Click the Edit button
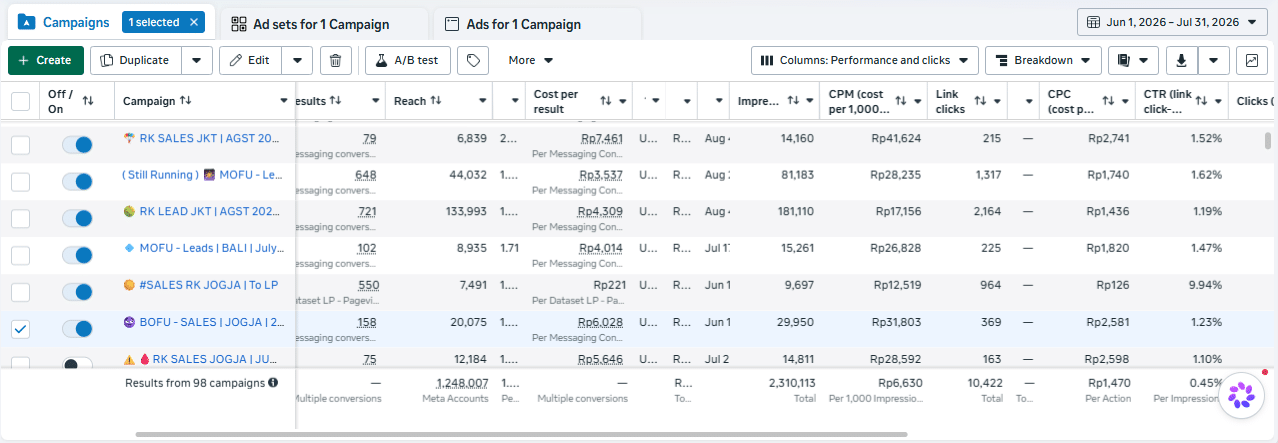 pyautogui.click(x=250, y=60)
